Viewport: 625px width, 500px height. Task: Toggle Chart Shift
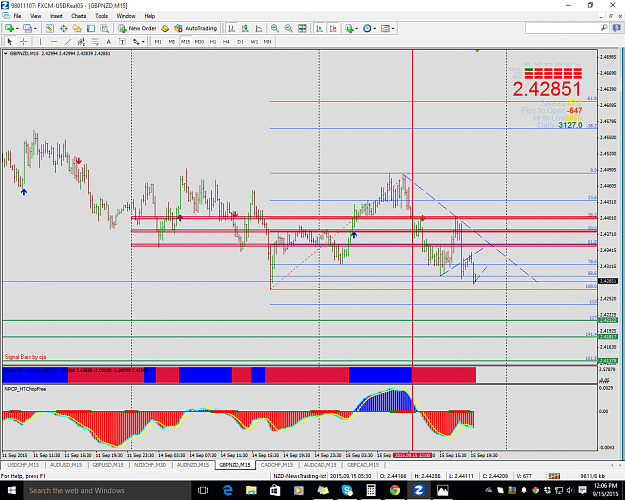point(333,28)
